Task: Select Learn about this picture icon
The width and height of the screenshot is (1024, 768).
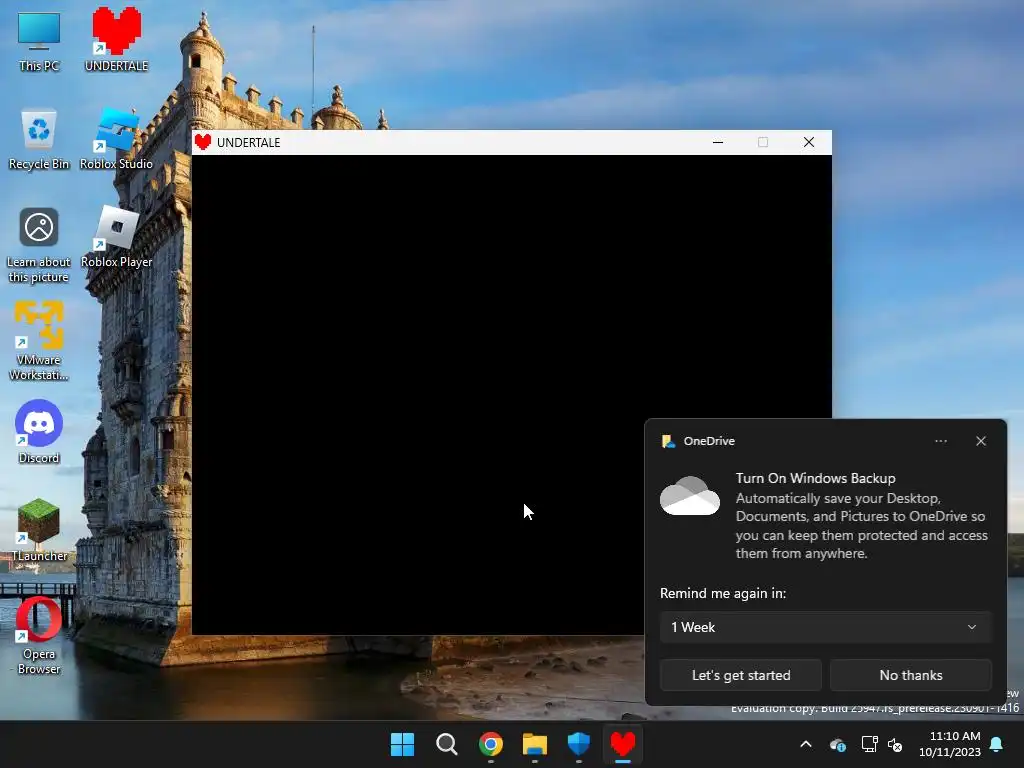Action: (39, 245)
